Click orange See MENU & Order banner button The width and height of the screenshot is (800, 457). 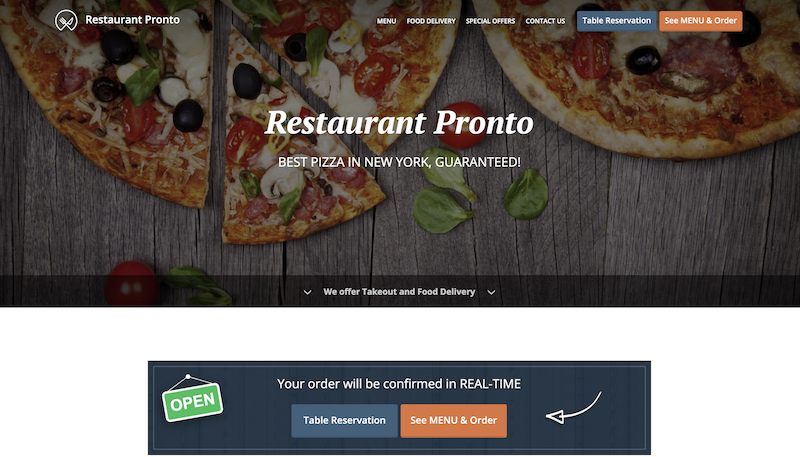454,421
